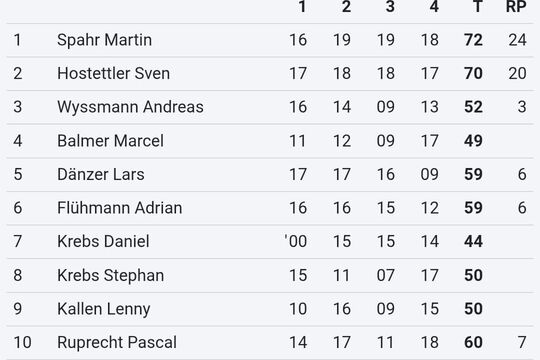540x360 pixels.
Task: Click the RP column header
Action: point(516,7)
